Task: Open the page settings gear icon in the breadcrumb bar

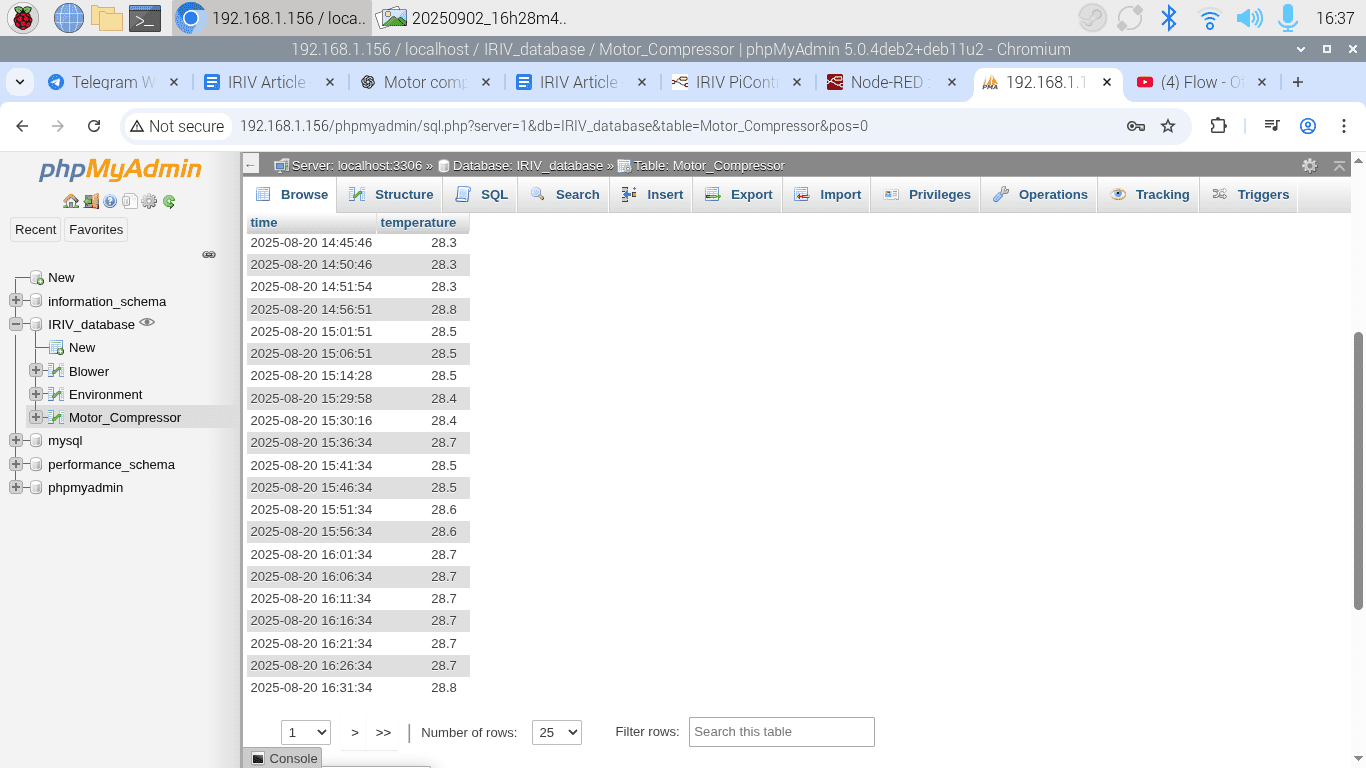Action: [1309, 165]
